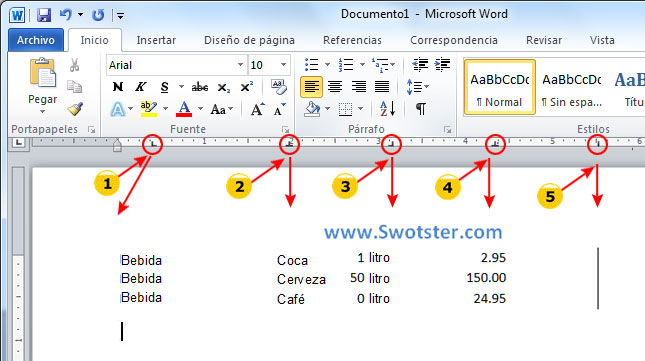The height and width of the screenshot is (361, 645).
Task: Click the Redo icon in quick access toolbar
Action: click(98, 15)
